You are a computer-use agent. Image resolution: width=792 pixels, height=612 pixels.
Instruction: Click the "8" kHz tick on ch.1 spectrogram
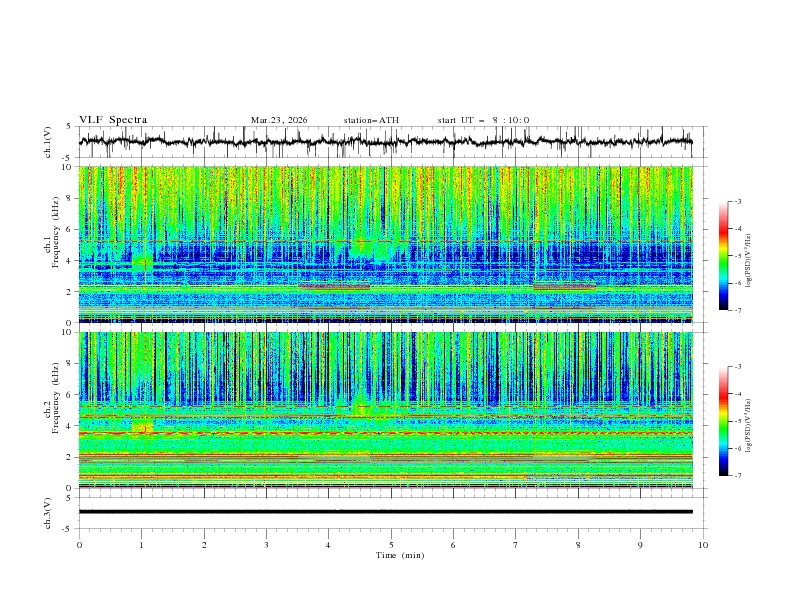tap(70, 198)
